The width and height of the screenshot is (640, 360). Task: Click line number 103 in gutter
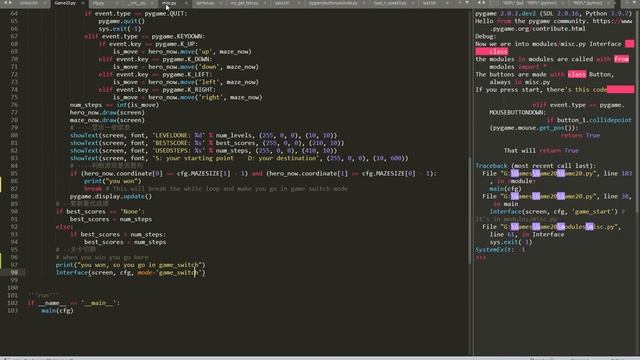click(x=13, y=311)
